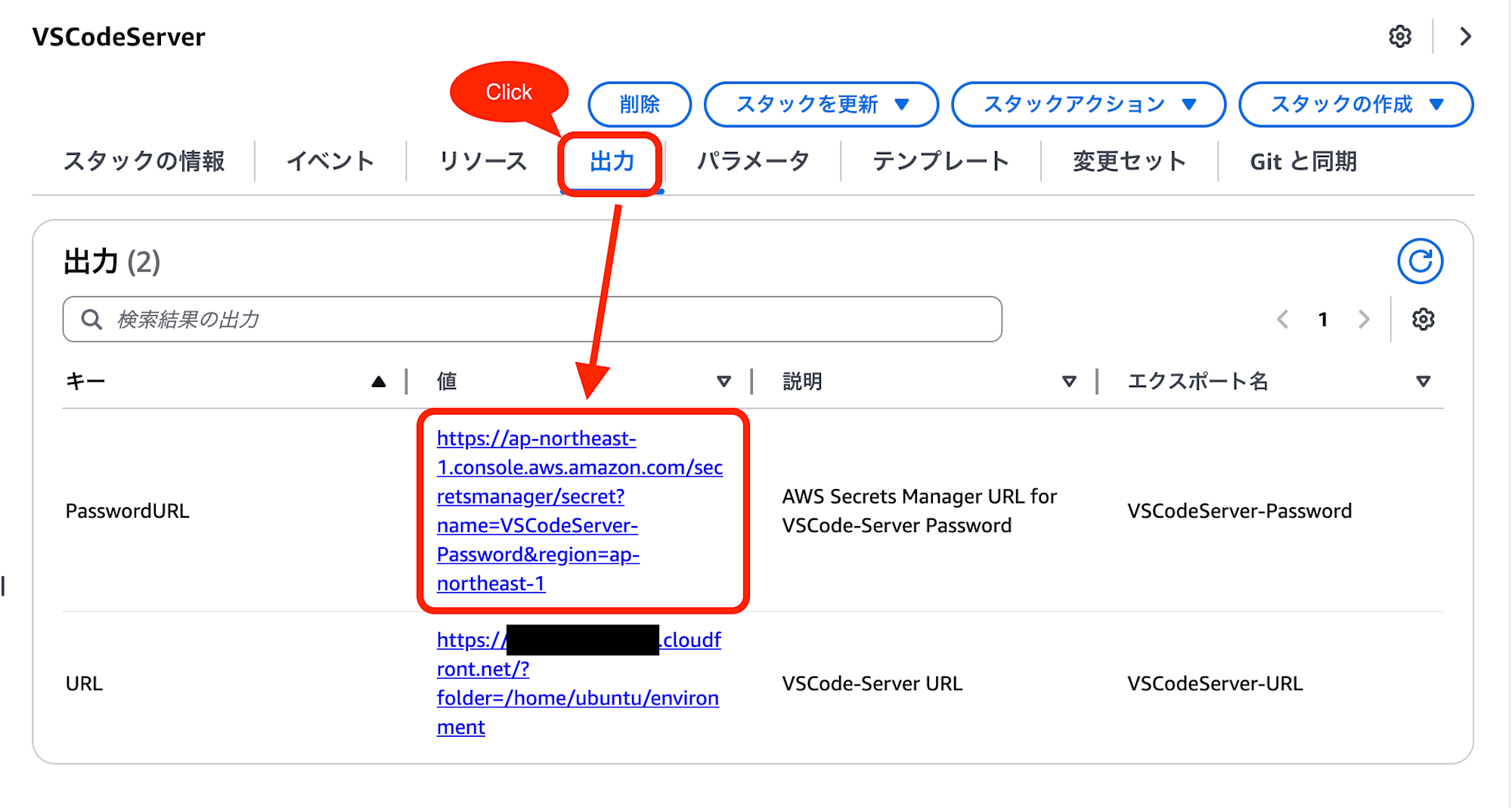Open the cloudfront VSCode-Server URL link
The width and height of the screenshot is (1512, 808).
point(578,683)
